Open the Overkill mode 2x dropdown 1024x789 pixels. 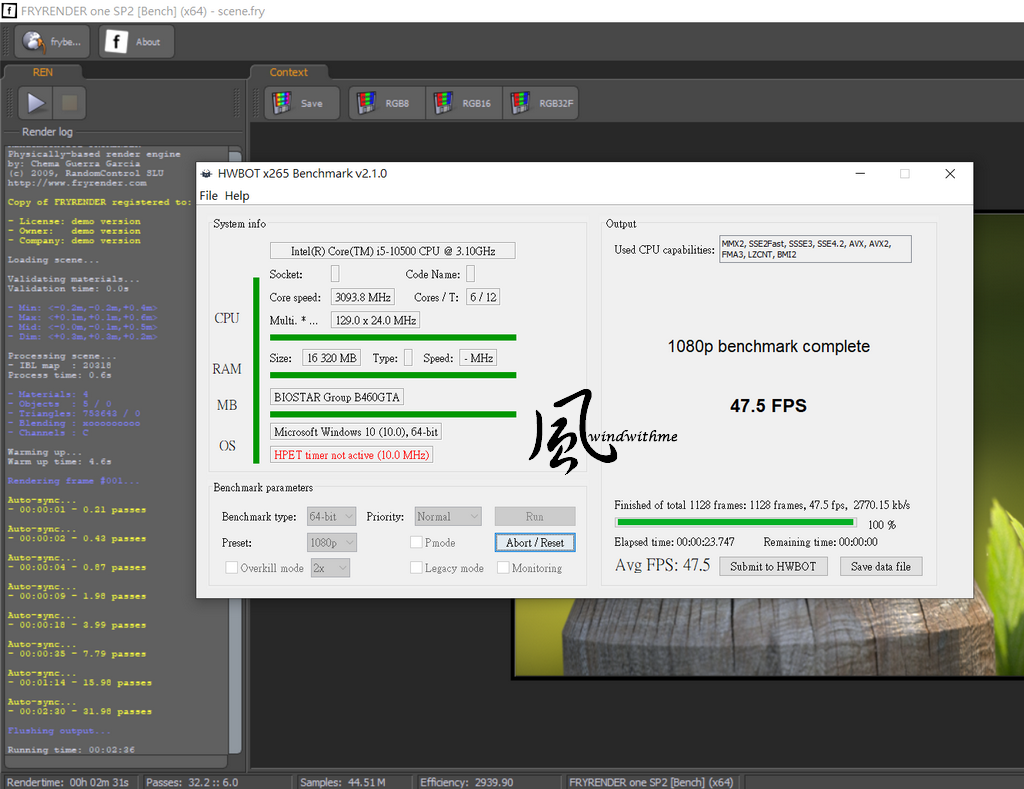(x=330, y=568)
